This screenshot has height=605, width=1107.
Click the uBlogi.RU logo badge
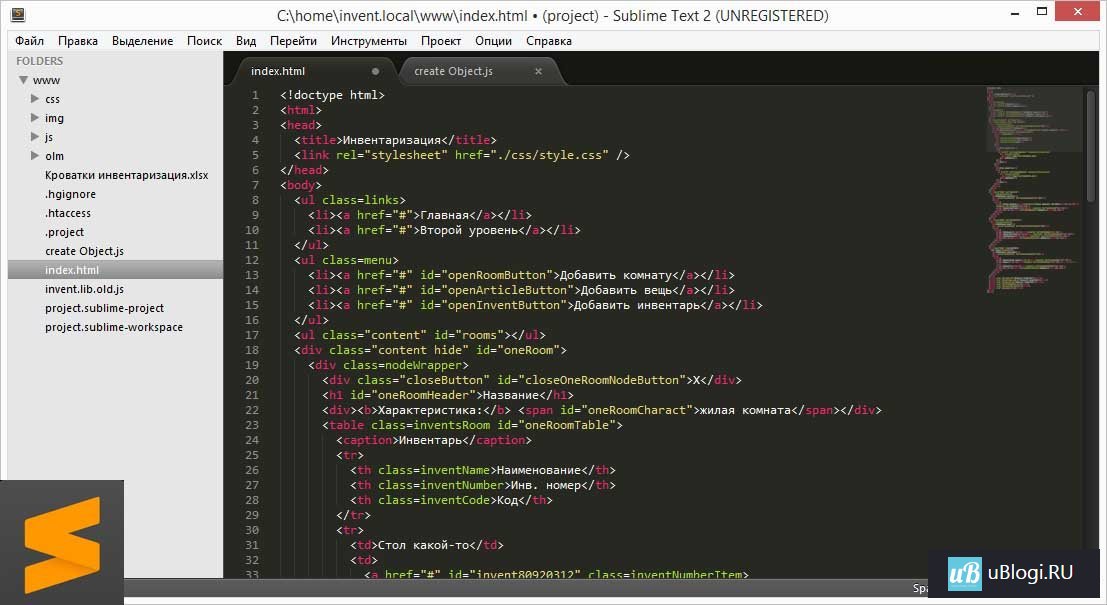pyautogui.click(x=1016, y=573)
